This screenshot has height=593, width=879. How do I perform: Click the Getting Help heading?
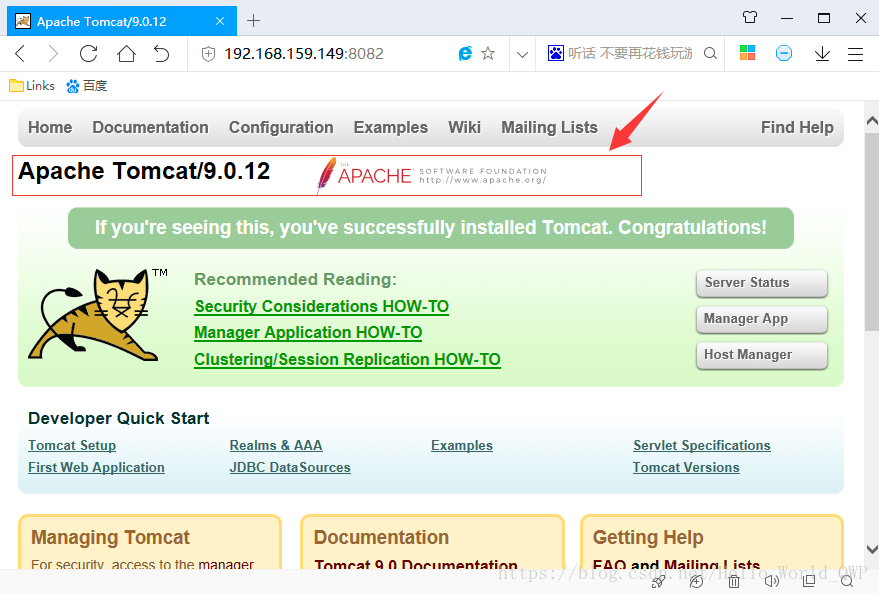[x=648, y=538]
